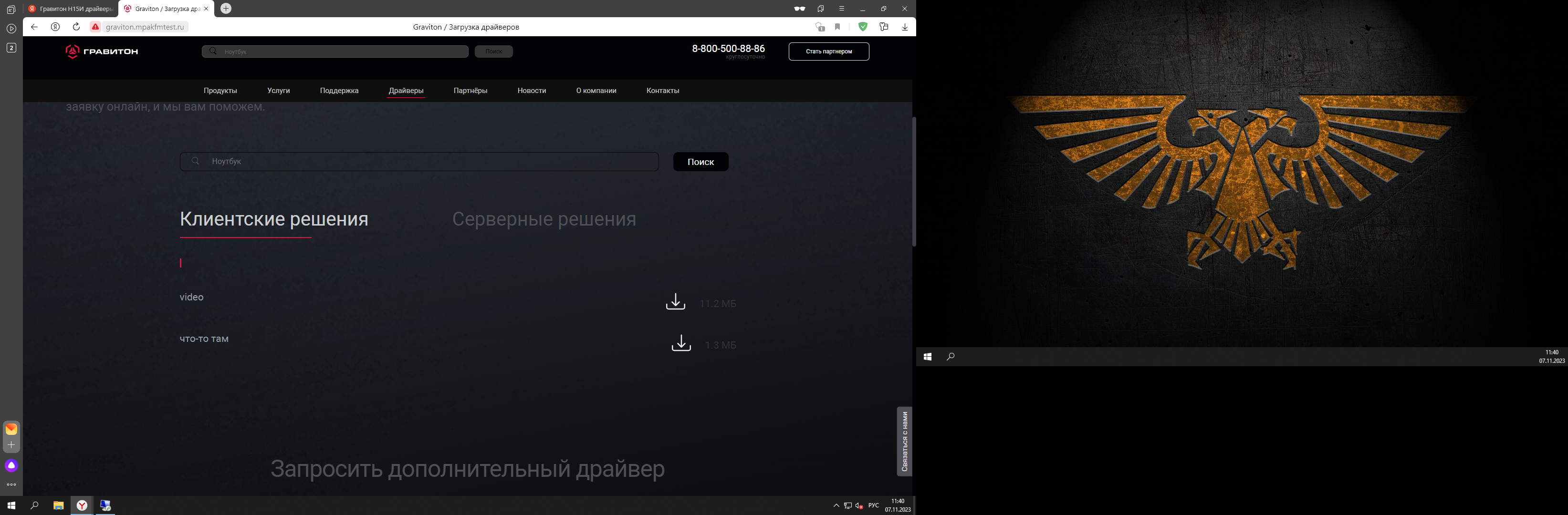Viewport: 1568px width, 515px height.
Task: Open the Драйверы menu item
Action: coord(406,91)
